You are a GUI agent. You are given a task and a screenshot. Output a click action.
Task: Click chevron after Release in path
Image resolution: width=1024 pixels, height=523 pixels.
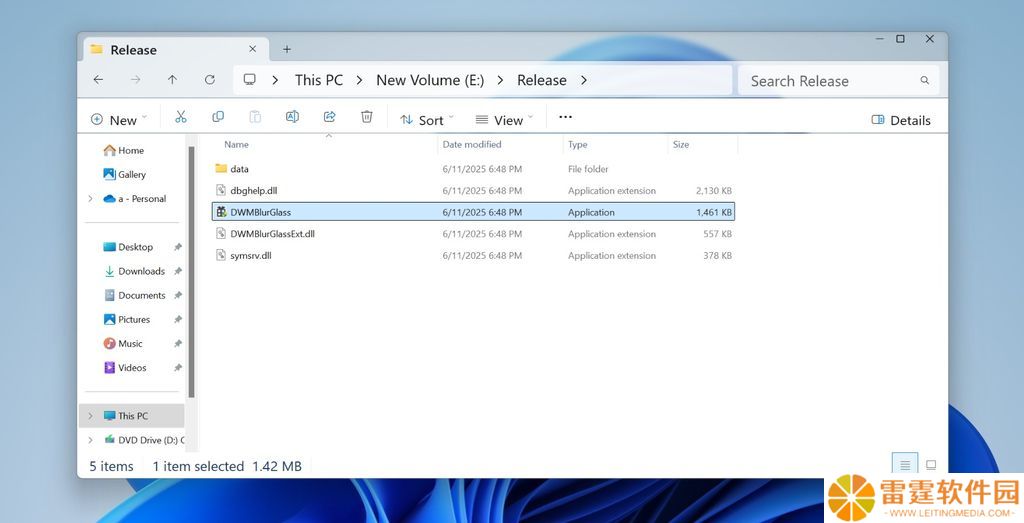(x=584, y=80)
